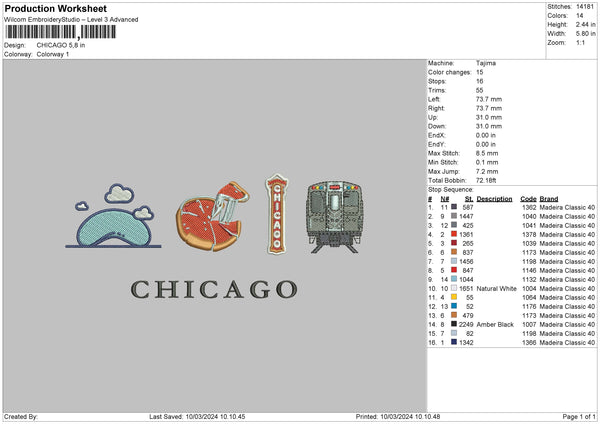Click the Color changes value 15
Image resolution: width=600 pixels, height=424 pixels.
pos(479,72)
